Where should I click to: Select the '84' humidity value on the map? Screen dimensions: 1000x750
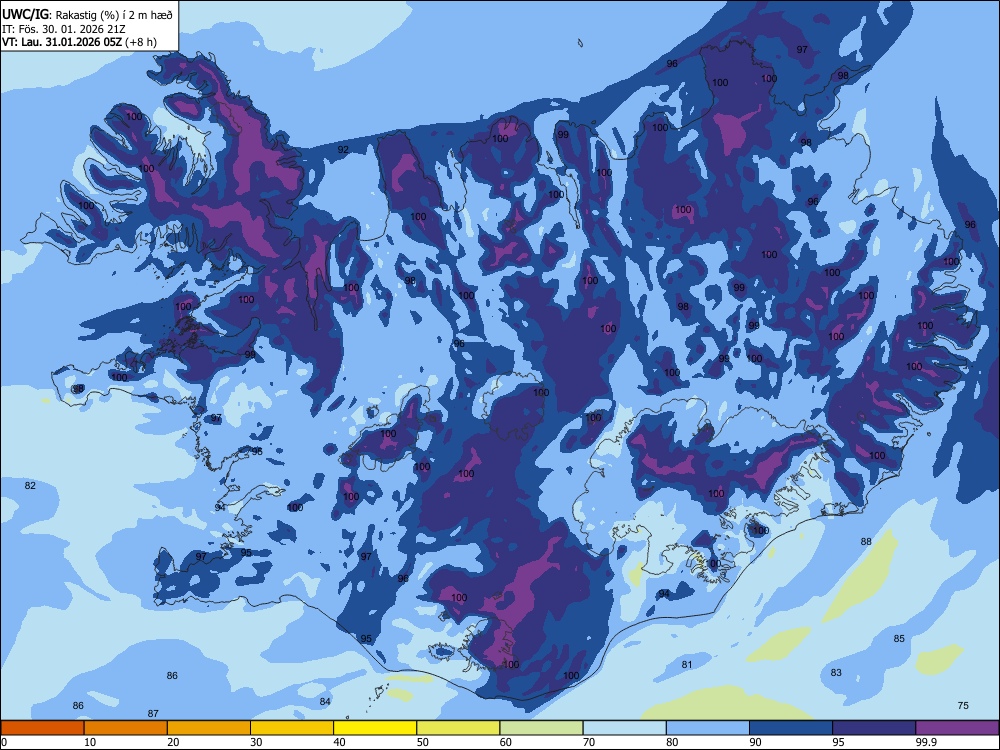click(x=325, y=702)
